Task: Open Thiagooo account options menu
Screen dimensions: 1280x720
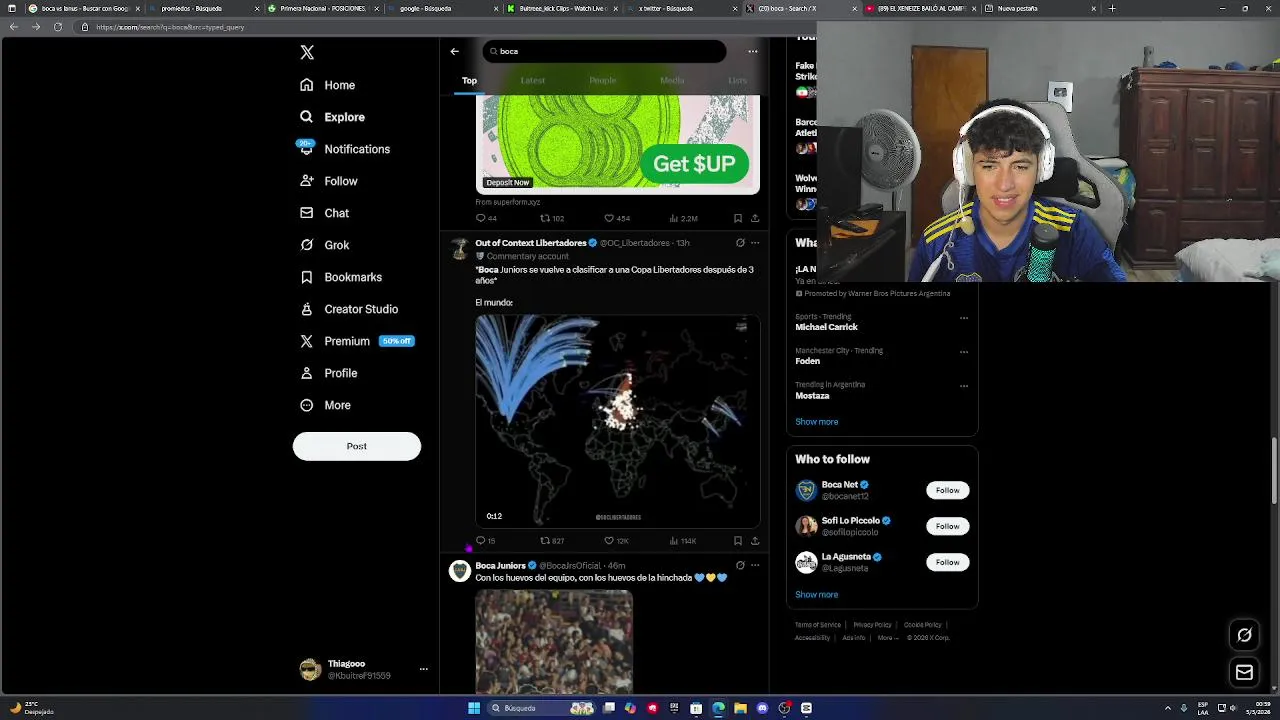Action: (x=423, y=669)
